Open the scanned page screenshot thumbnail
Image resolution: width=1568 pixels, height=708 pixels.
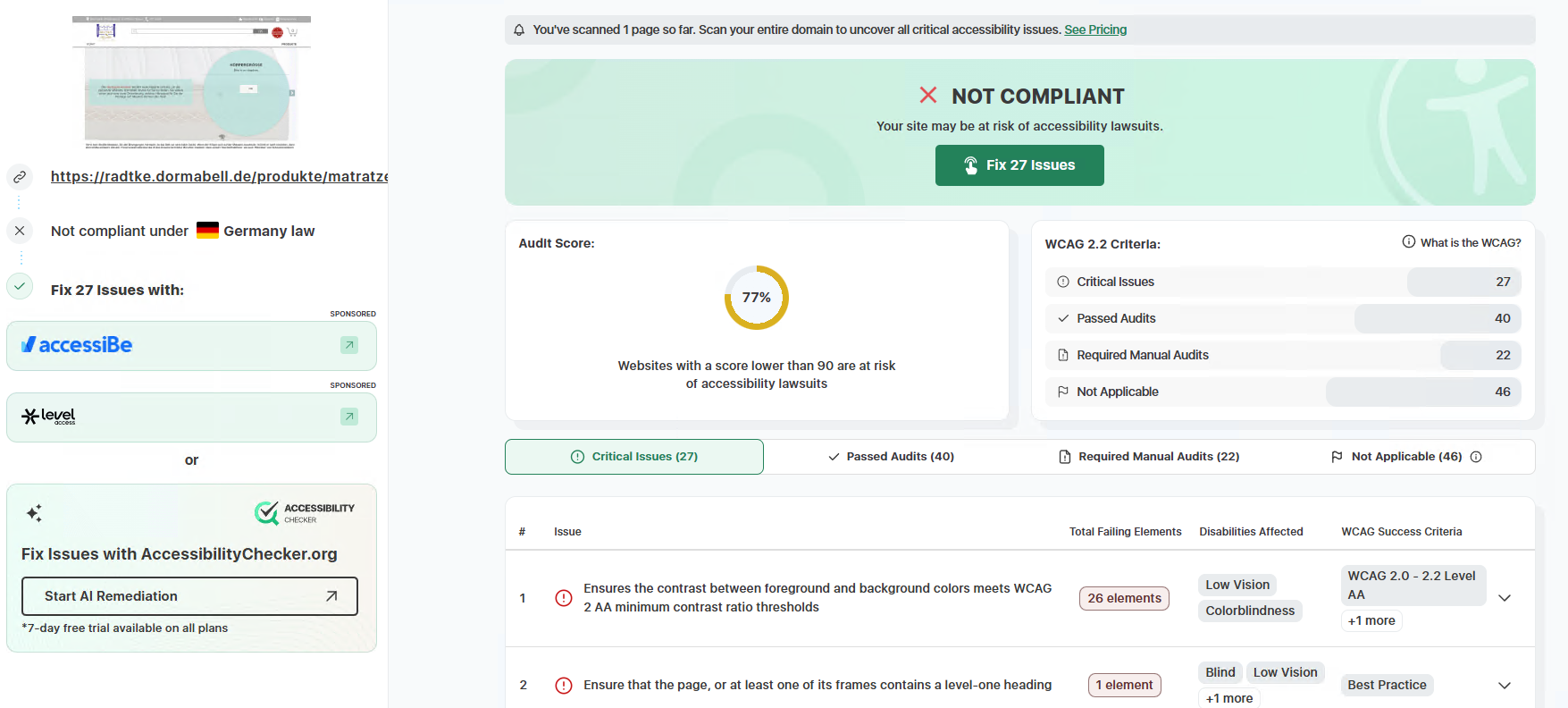coord(191,82)
